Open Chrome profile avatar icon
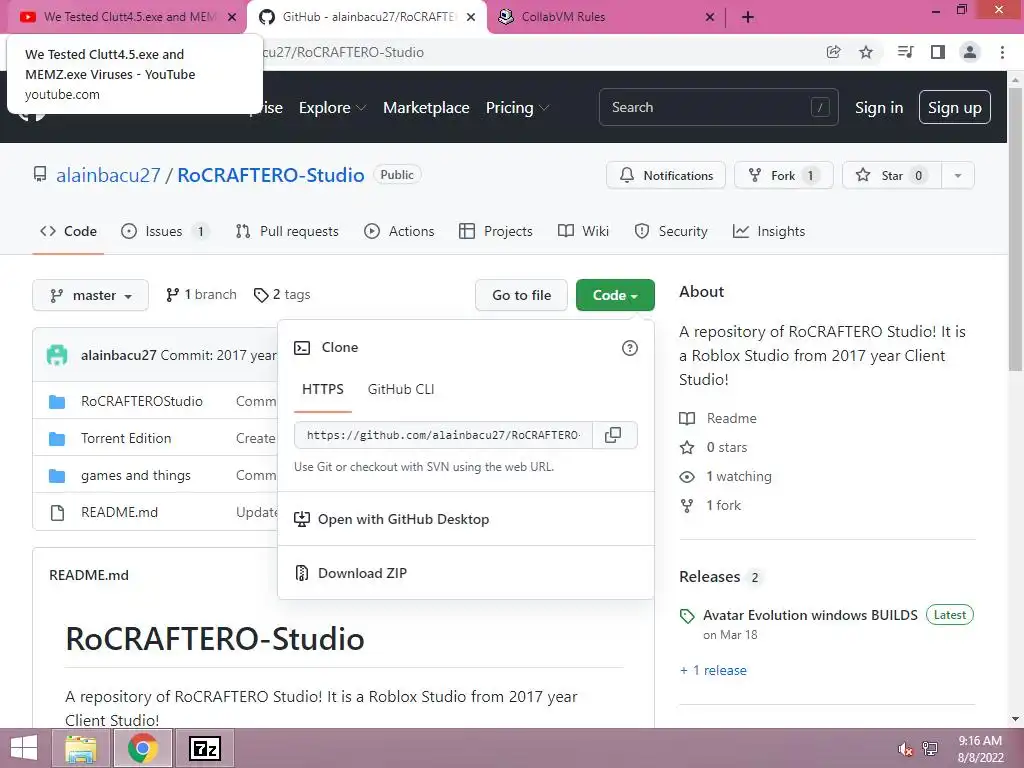This screenshot has width=1024, height=768. (x=970, y=52)
